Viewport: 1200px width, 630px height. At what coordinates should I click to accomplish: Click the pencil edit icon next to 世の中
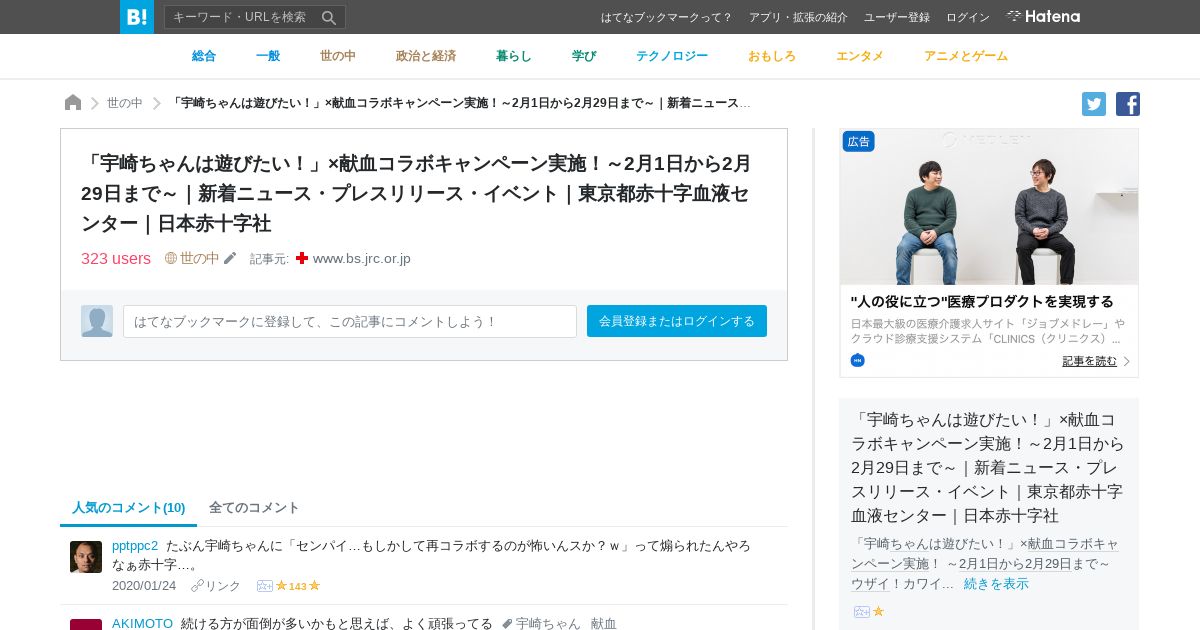[230, 258]
